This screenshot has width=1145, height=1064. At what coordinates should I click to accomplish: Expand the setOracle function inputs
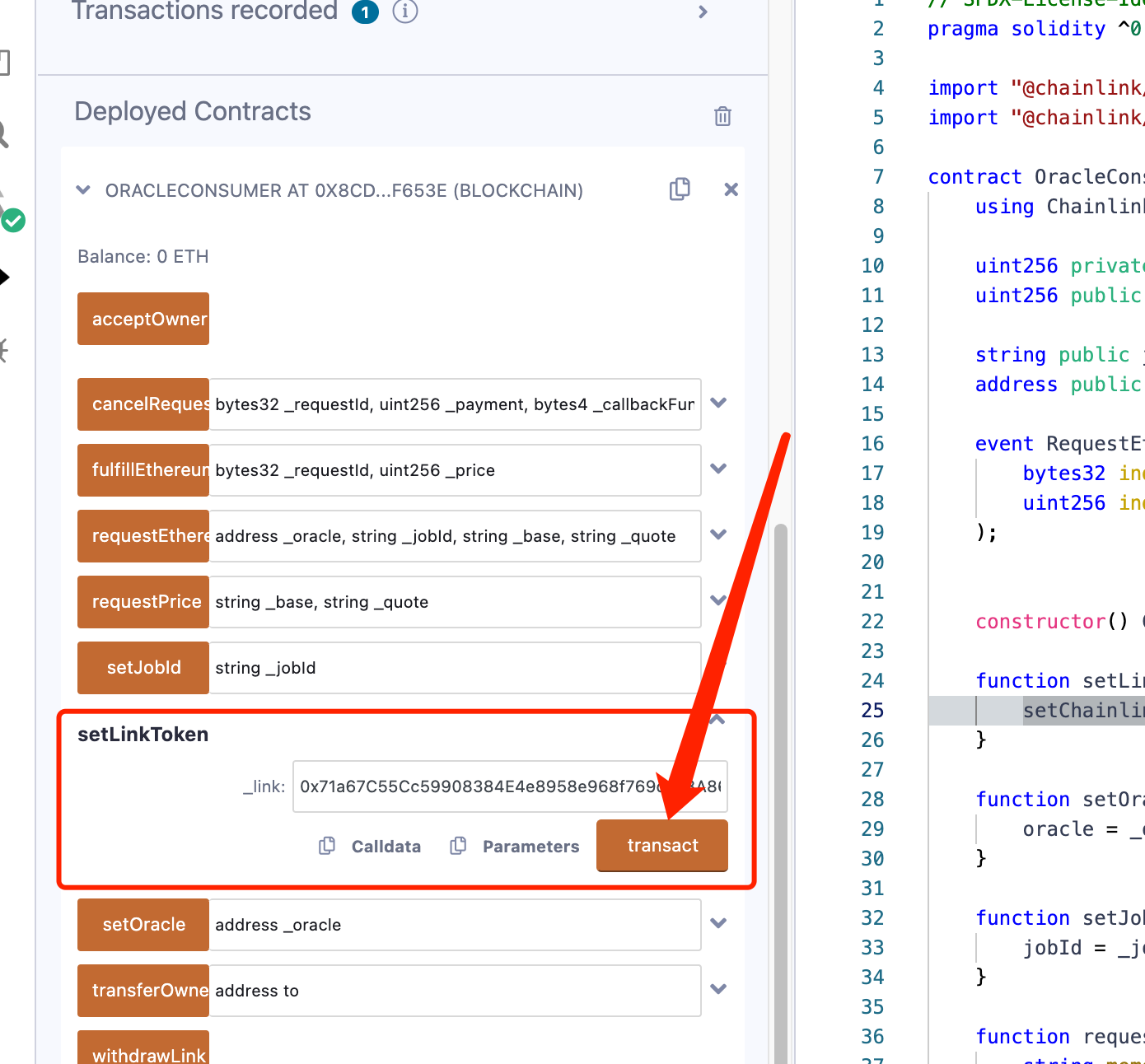pyautogui.click(x=718, y=923)
